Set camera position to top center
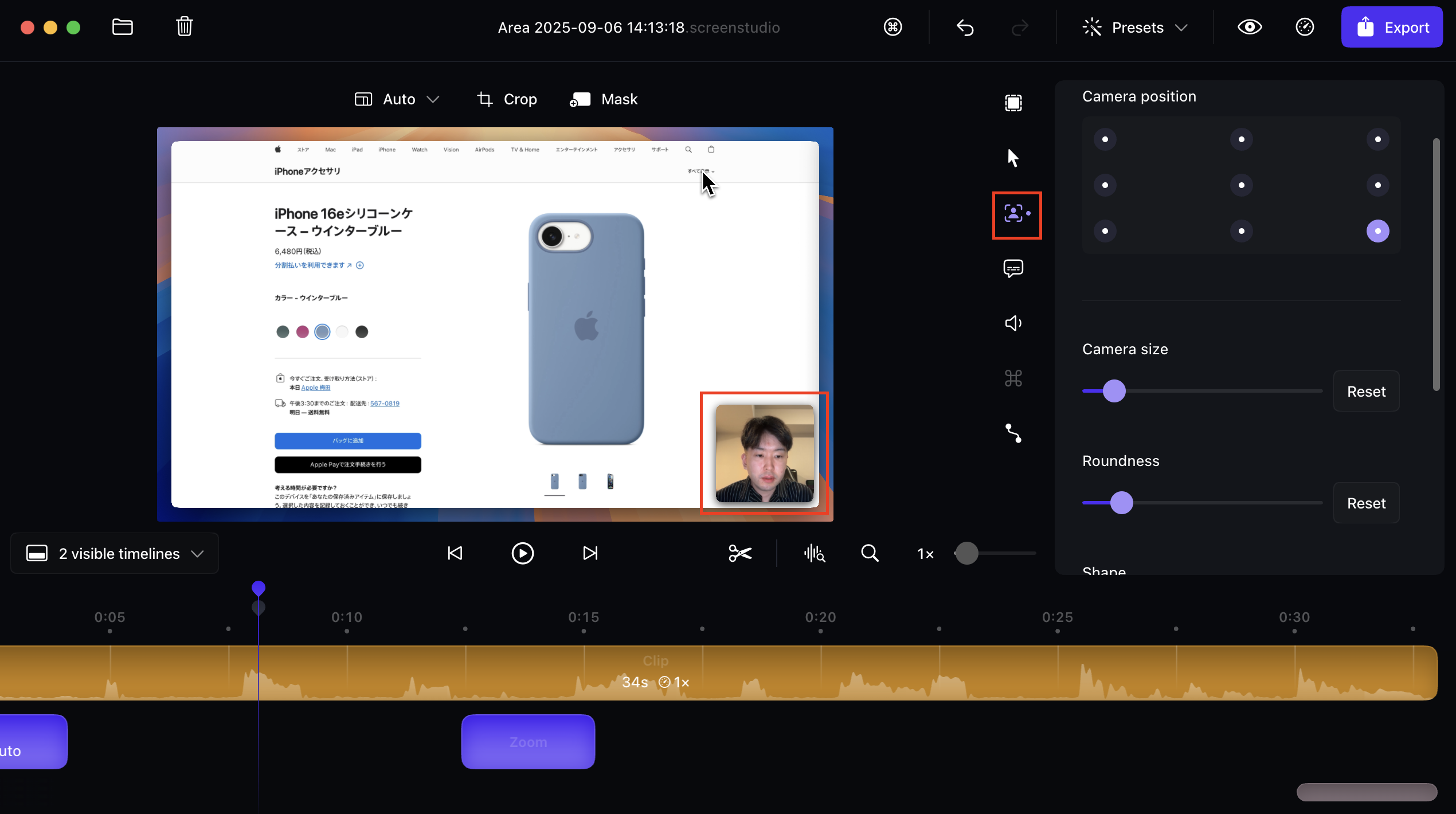The height and width of the screenshot is (814, 1456). [x=1242, y=139]
